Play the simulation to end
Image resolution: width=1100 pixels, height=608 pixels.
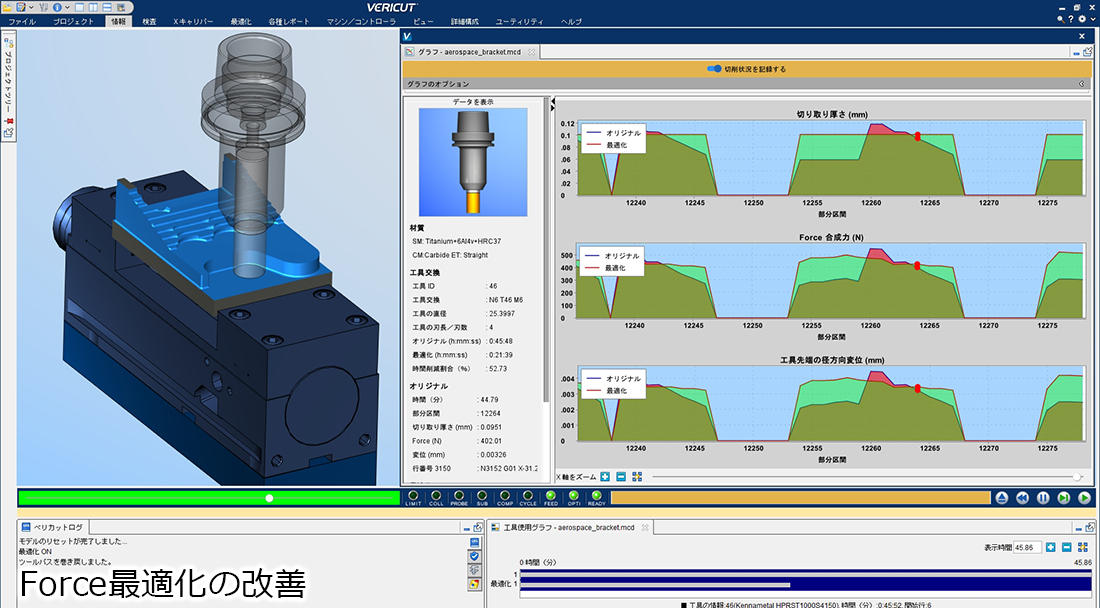(1085, 498)
